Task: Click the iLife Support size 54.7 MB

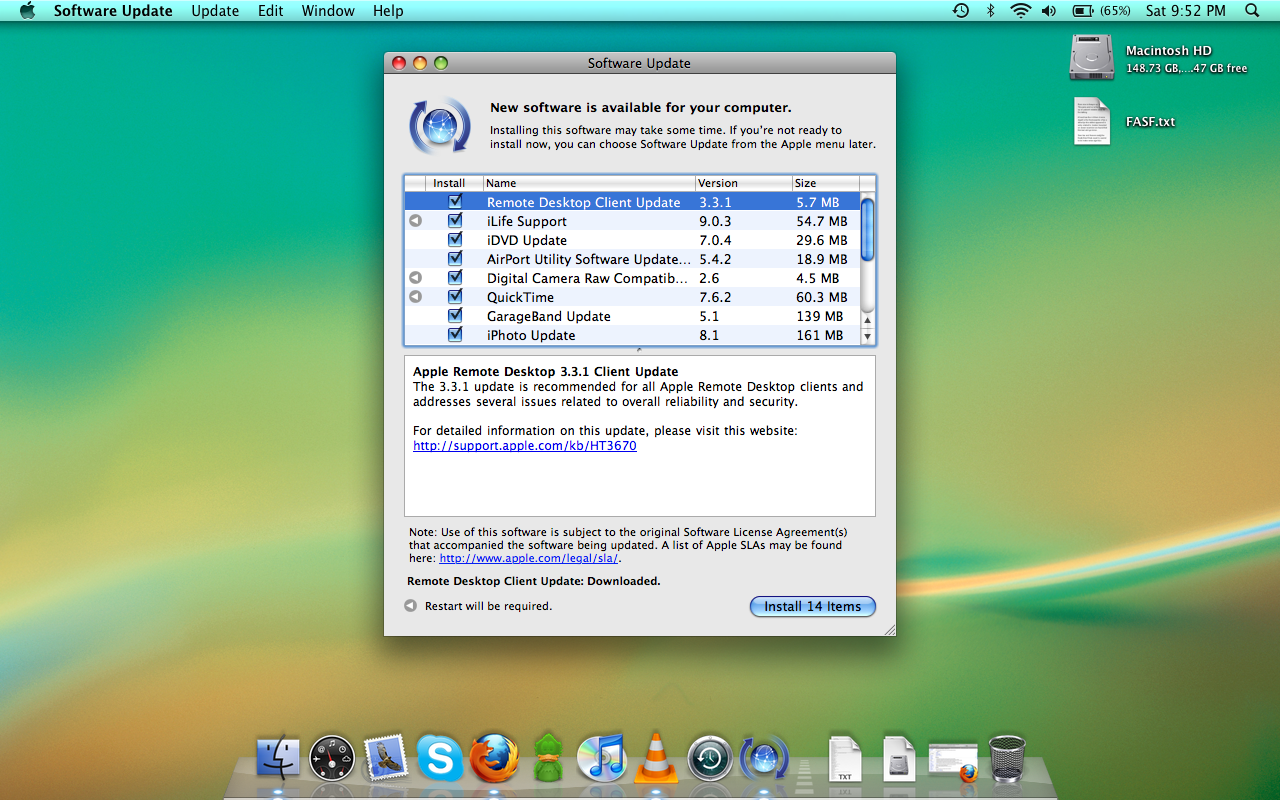Action: click(x=822, y=221)
